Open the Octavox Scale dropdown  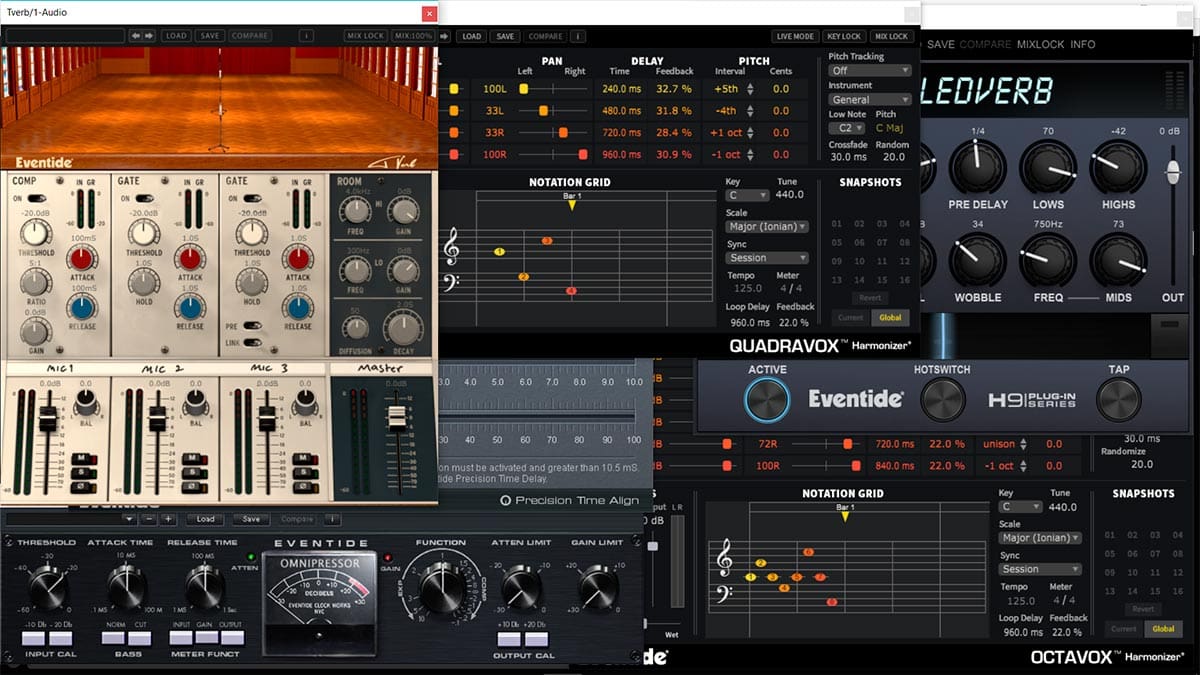pos(1041,538)
